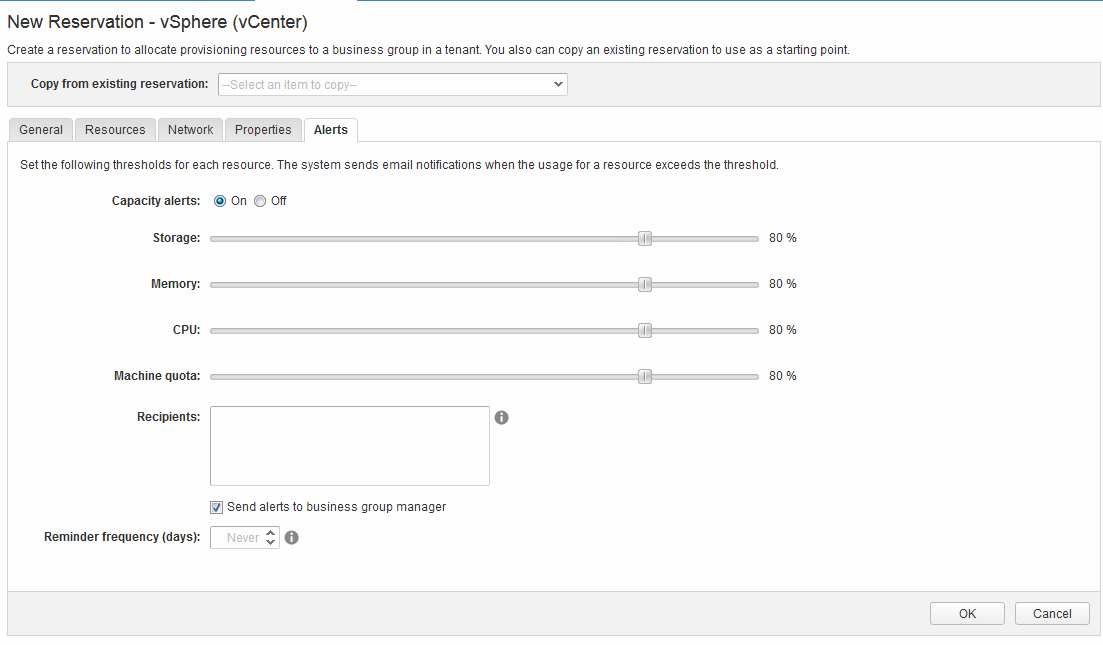This screenshot has height=645, width=1103.
Task: Click the Machine quota slider handle
Action: 645,376
